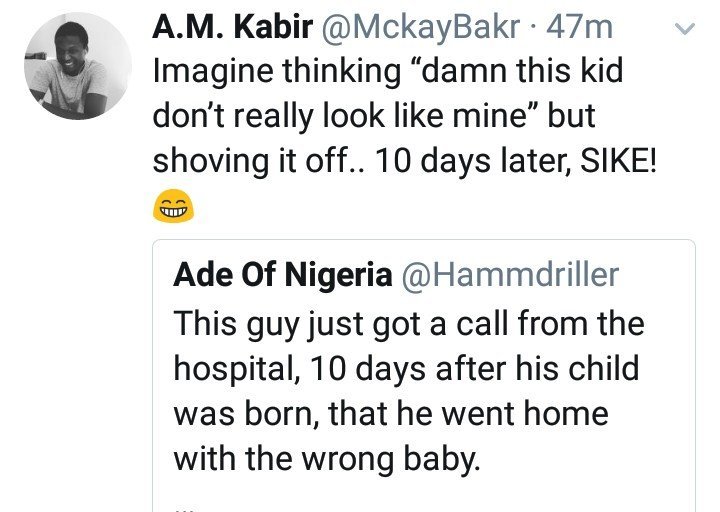Click the @Hammdriller handle
Viewport: 720px width, 512px height.
pyautogui.click(x=509, y=276)
